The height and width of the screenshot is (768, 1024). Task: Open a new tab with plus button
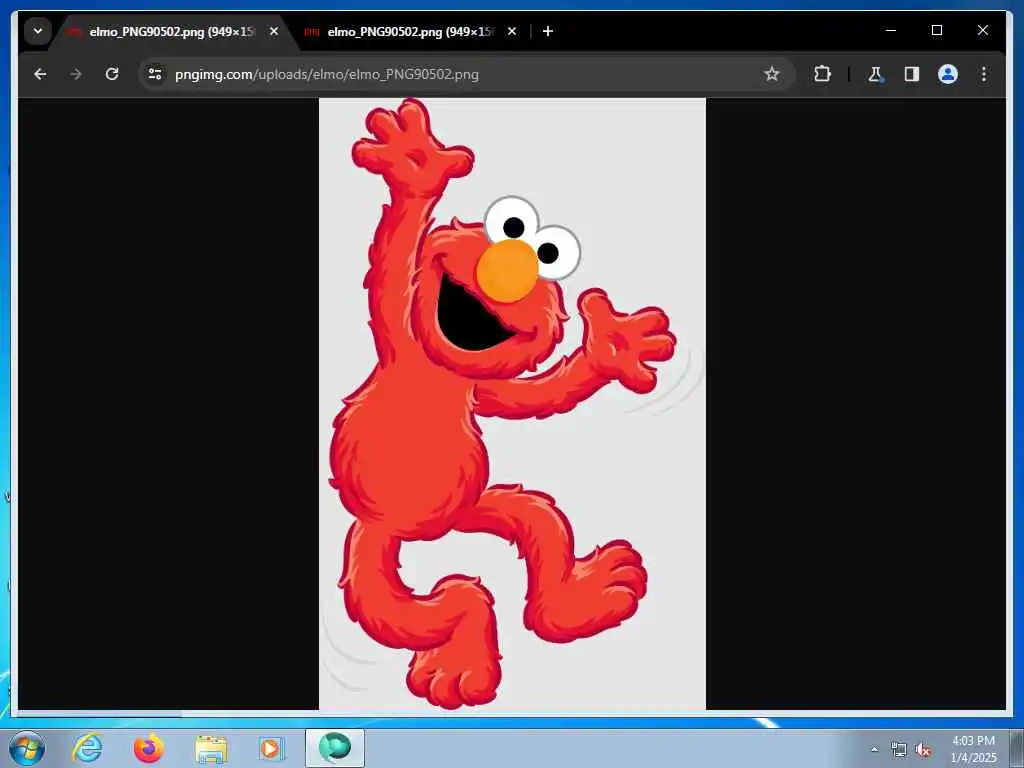(548, 31)
